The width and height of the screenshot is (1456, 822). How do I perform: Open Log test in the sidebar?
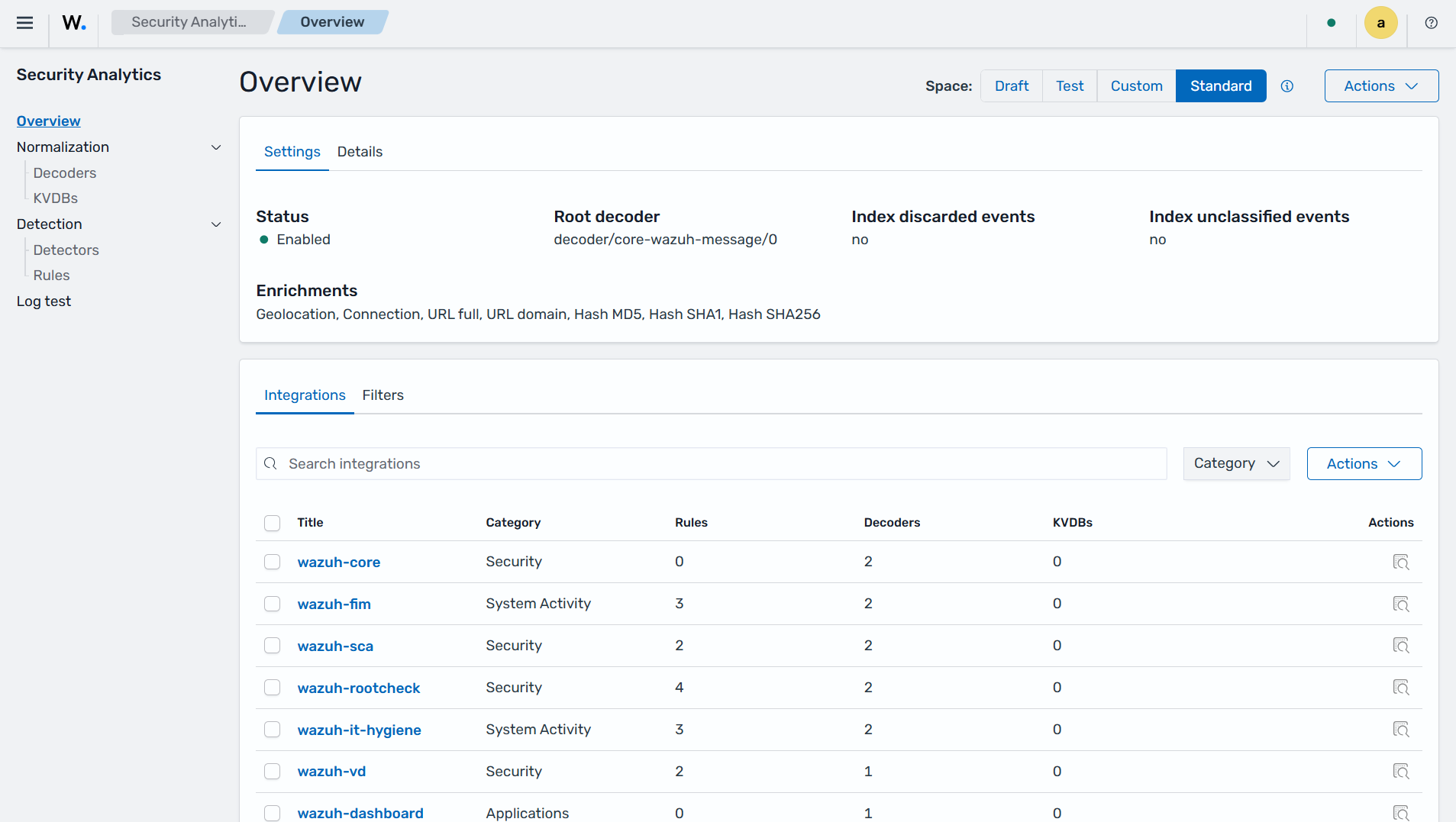click(44, 301)
